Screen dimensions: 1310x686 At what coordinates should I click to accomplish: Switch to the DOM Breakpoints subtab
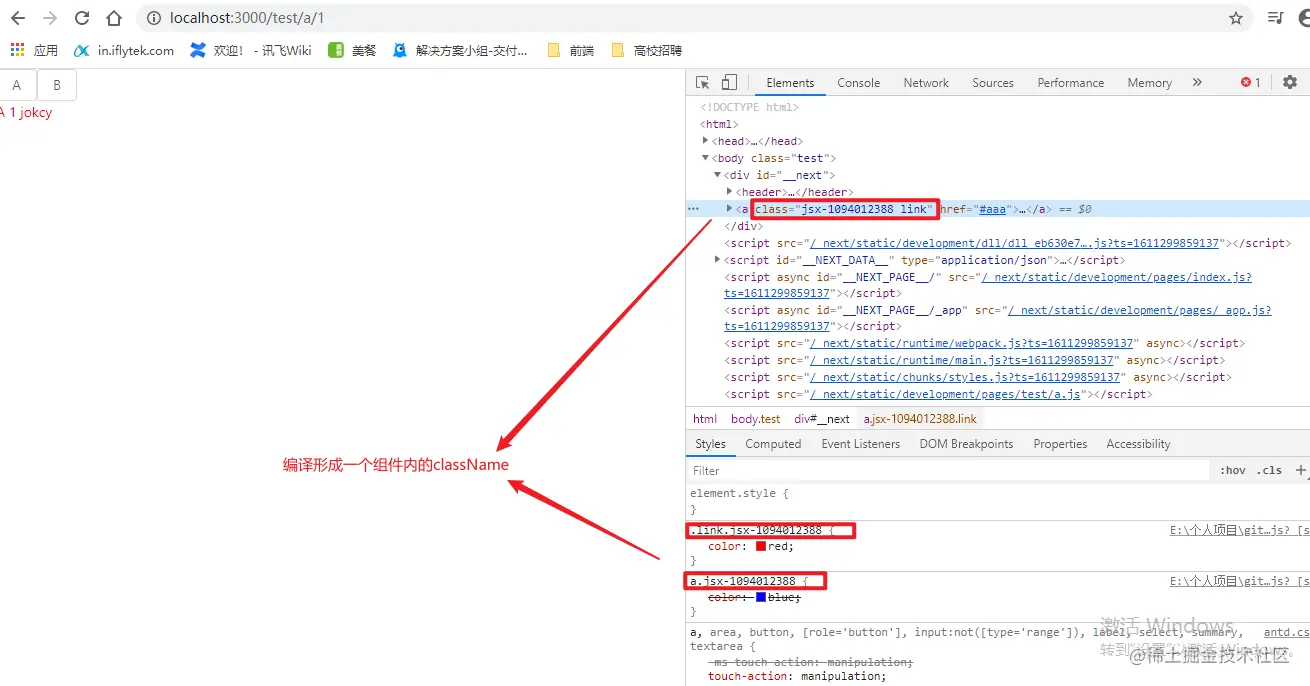[x=966, y=444]
